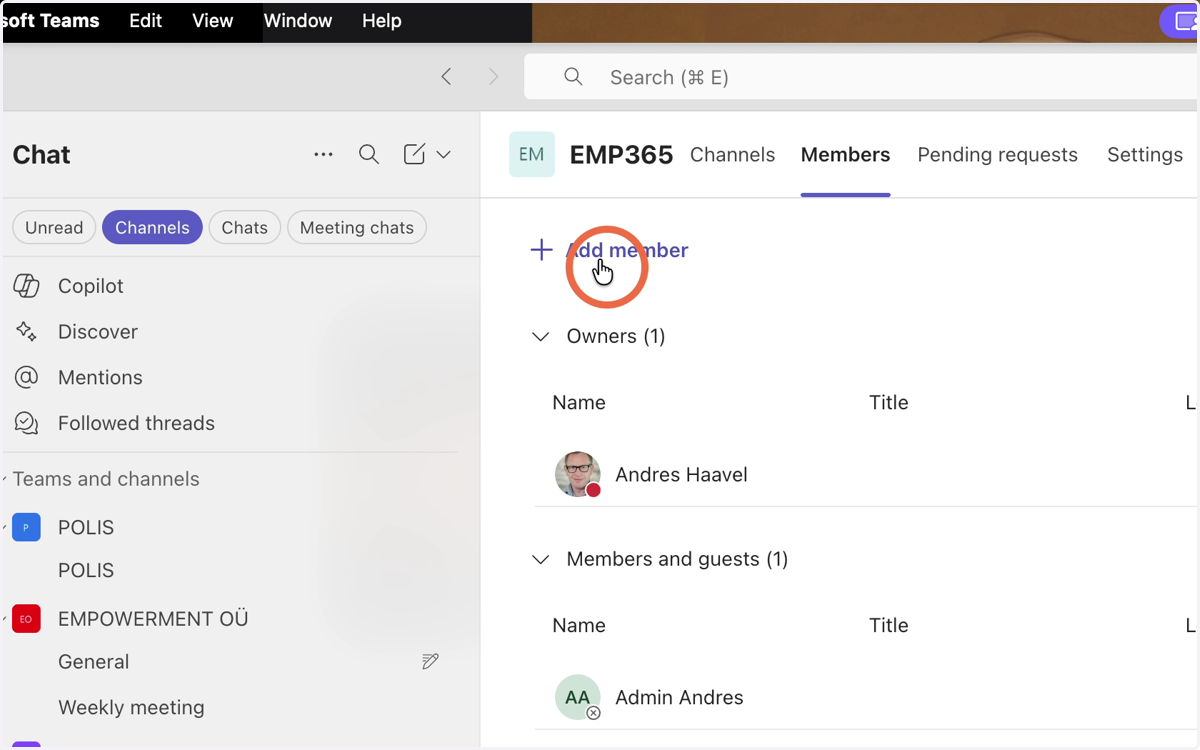Switch to the Members tab

[845, 155]
